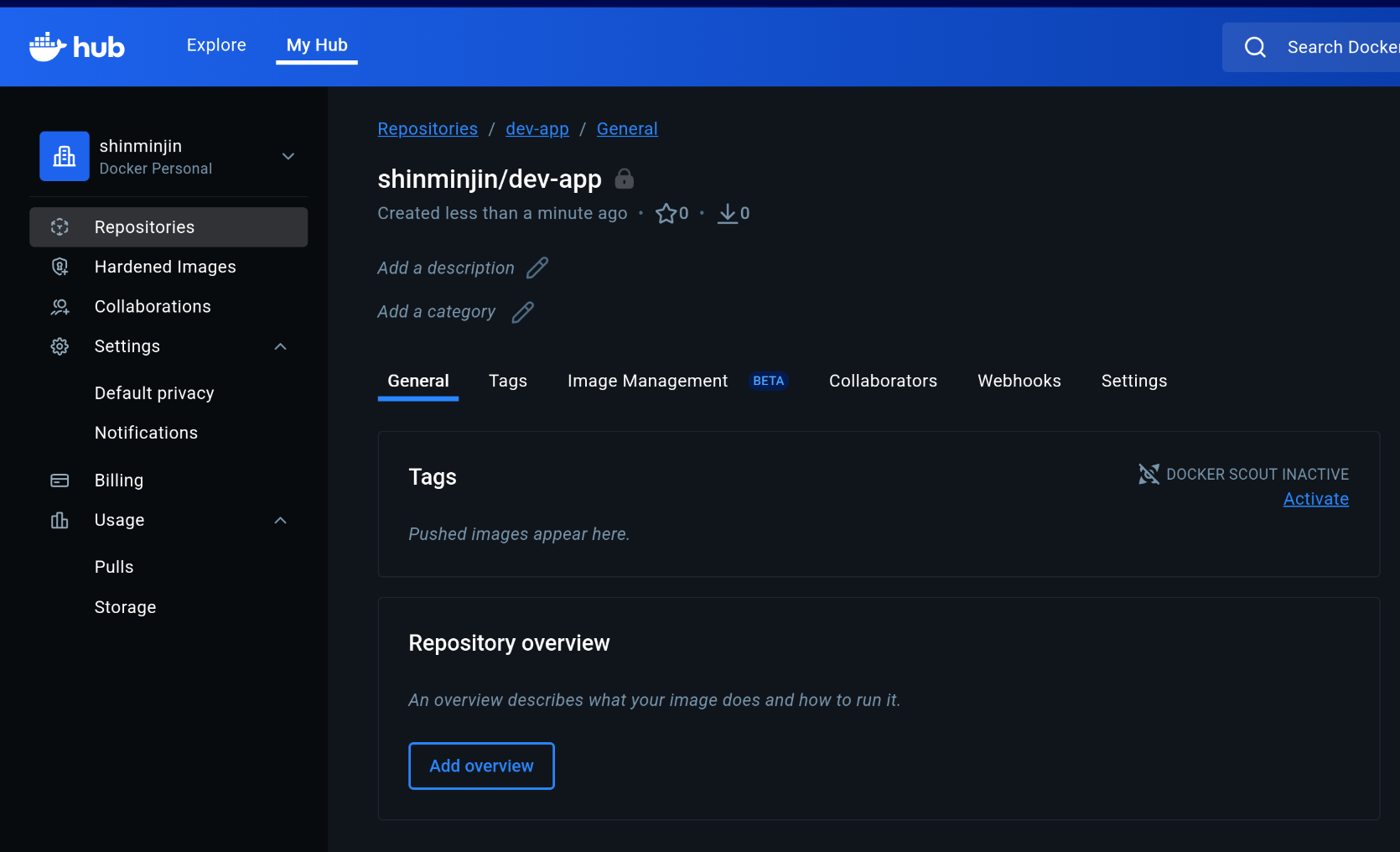
Task: Open the Webhooks tab
Action: click(x=1019, y=381)
